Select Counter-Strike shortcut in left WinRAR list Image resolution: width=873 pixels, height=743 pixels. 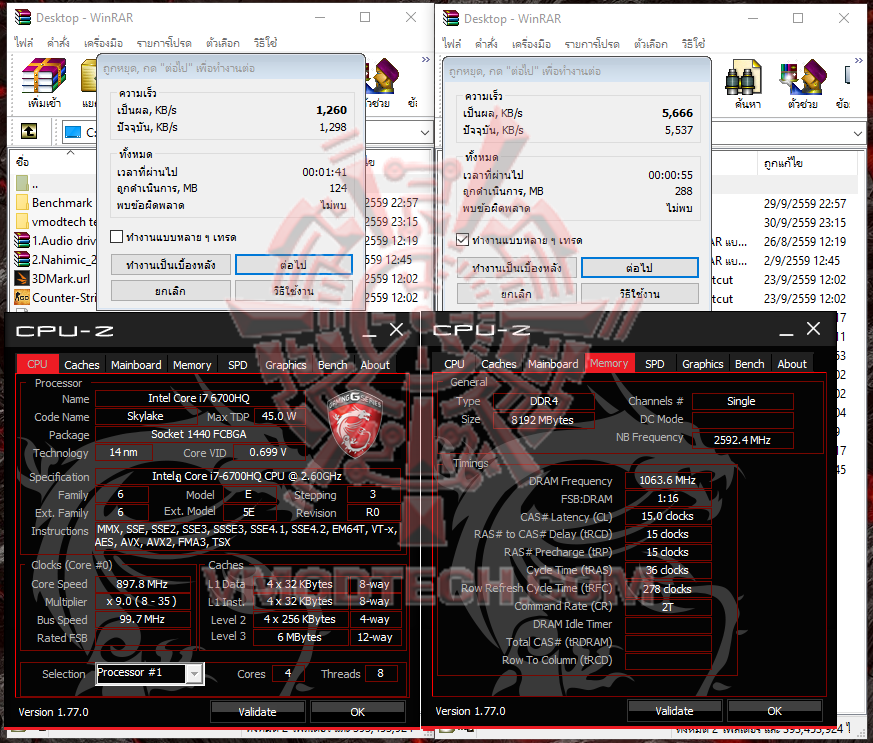coord(56,297)
